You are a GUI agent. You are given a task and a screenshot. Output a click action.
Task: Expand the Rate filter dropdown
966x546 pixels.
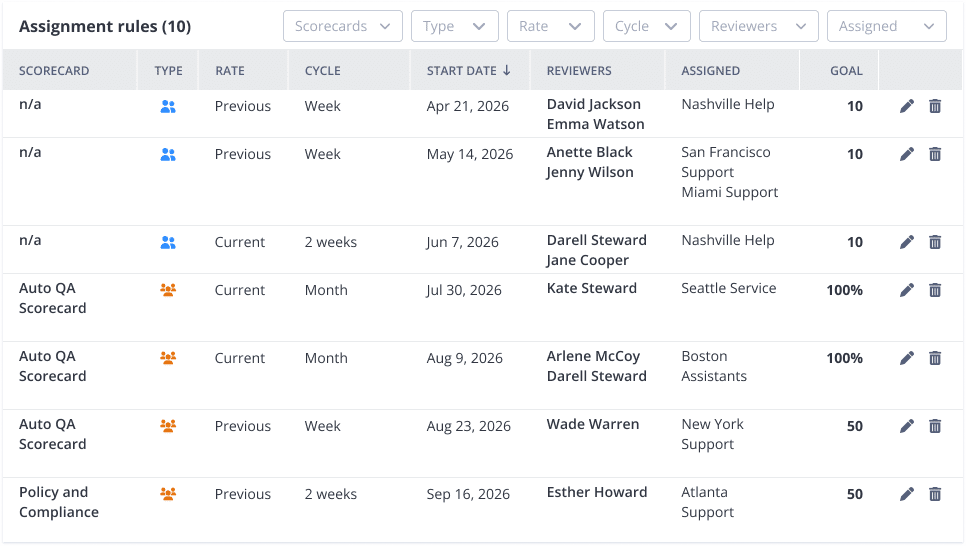[x=550, y=27]
